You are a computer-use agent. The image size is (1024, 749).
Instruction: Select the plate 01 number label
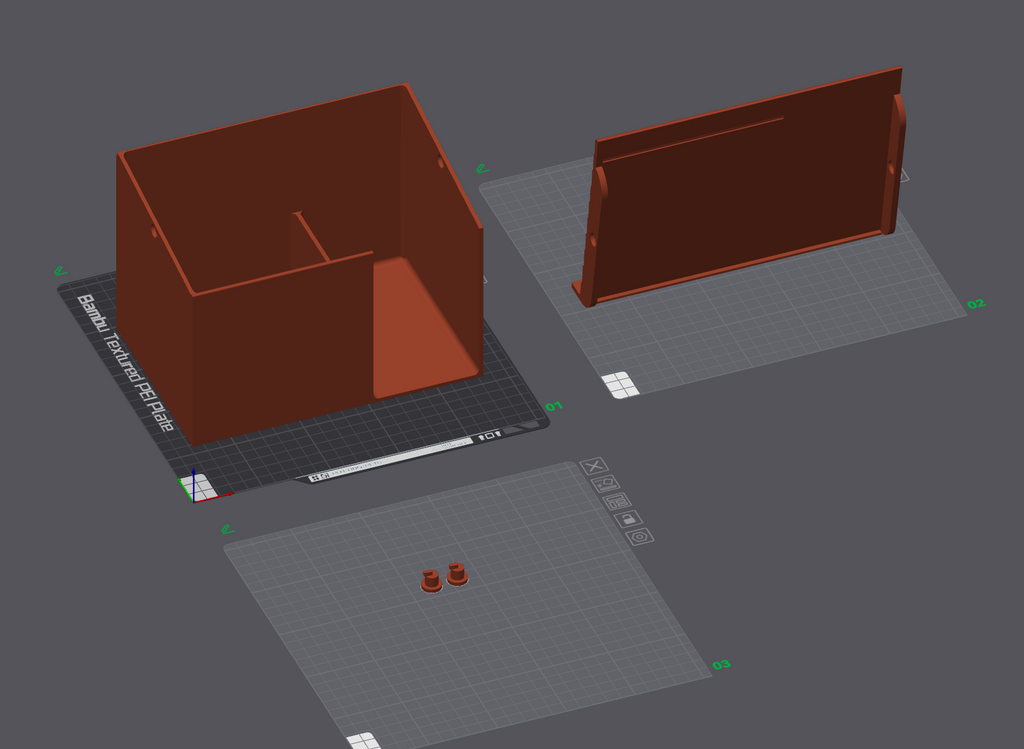click(554, 406)
